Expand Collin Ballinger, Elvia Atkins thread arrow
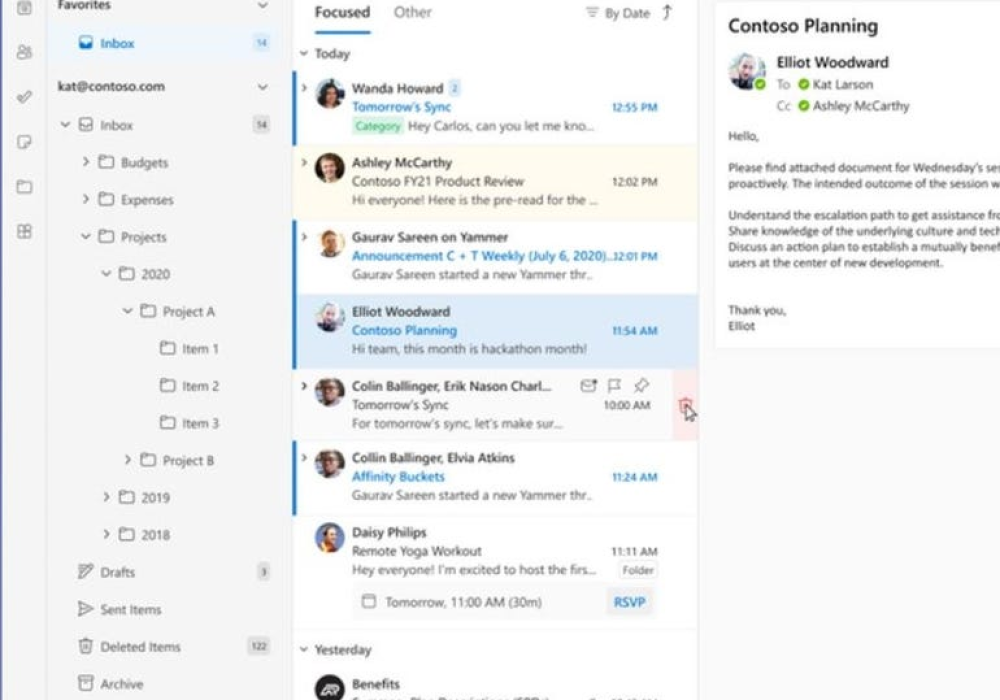This screenshot has width=1000, height=700. pos(304,457)
